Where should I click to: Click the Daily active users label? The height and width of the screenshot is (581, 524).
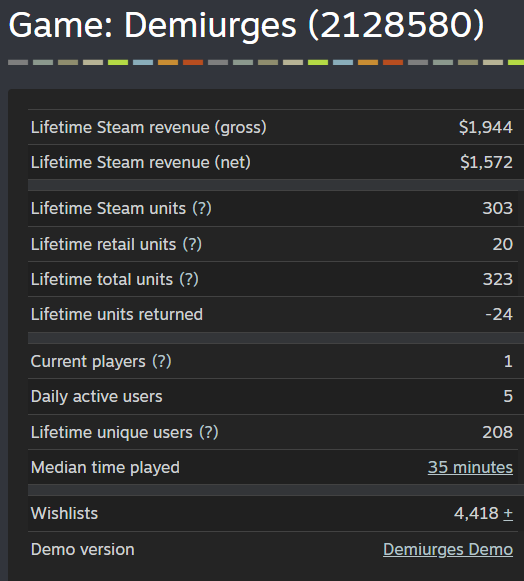[x=97, y=396]
